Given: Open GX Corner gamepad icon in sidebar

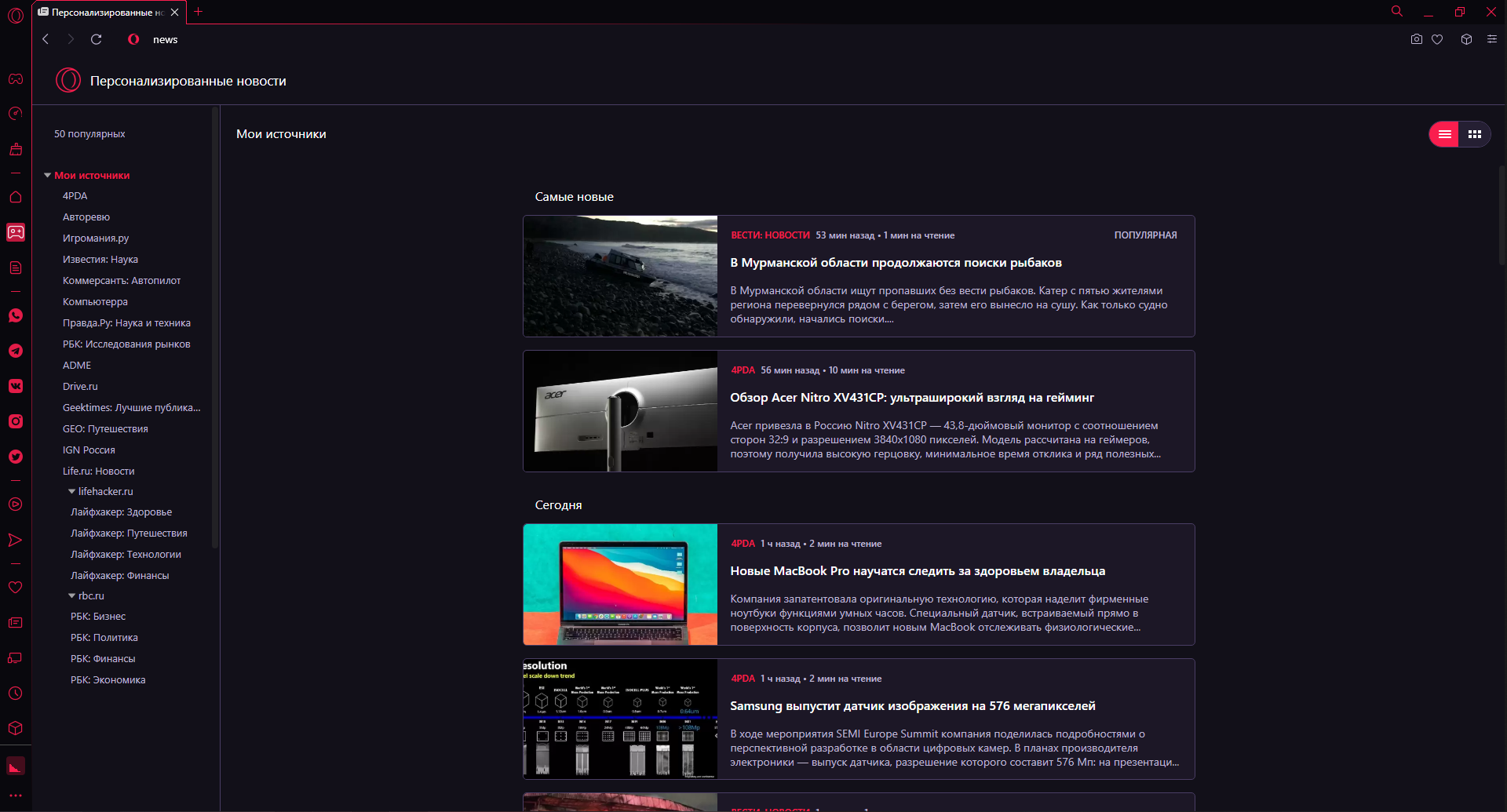Looking at the screenshot, I should pyautogui.click(x=16, y=78).
